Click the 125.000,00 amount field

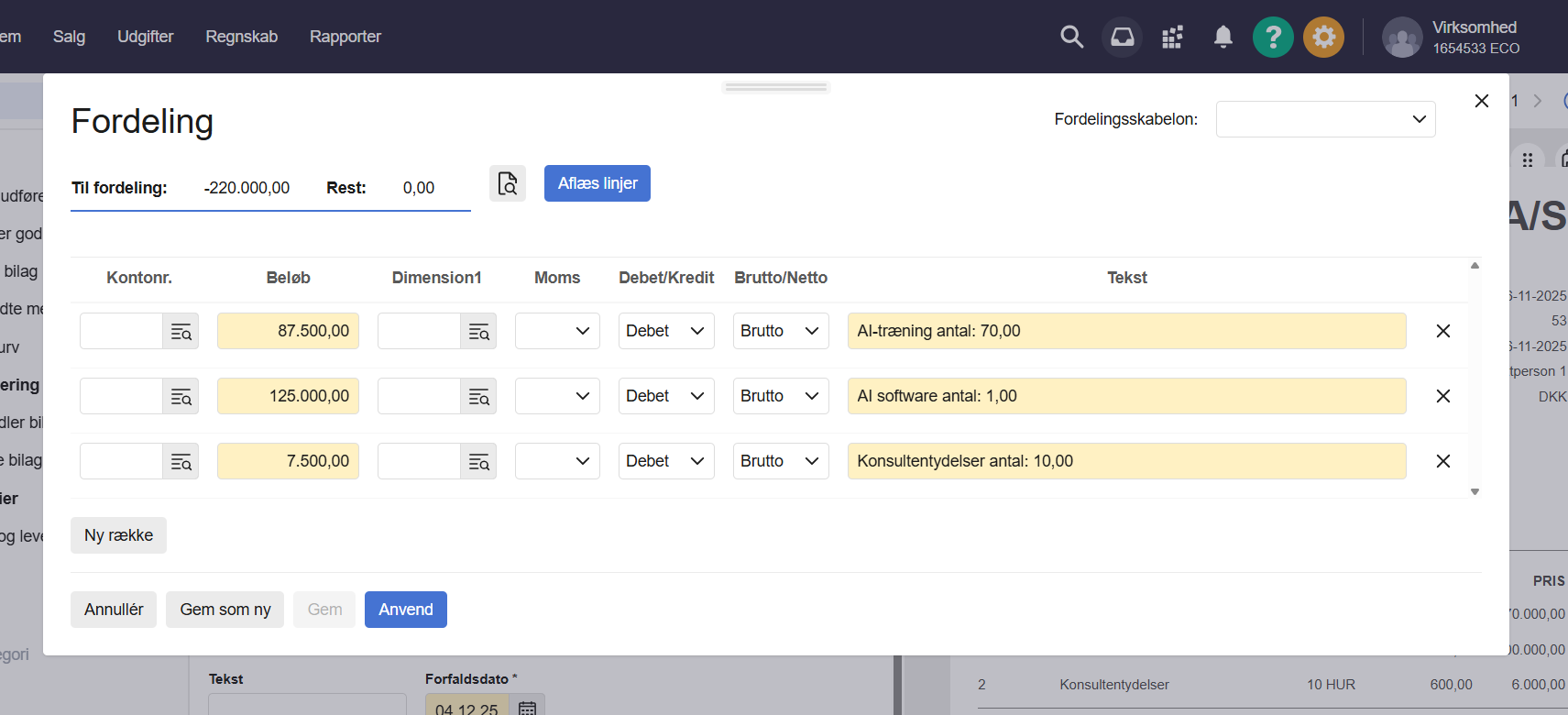(288, 396)
